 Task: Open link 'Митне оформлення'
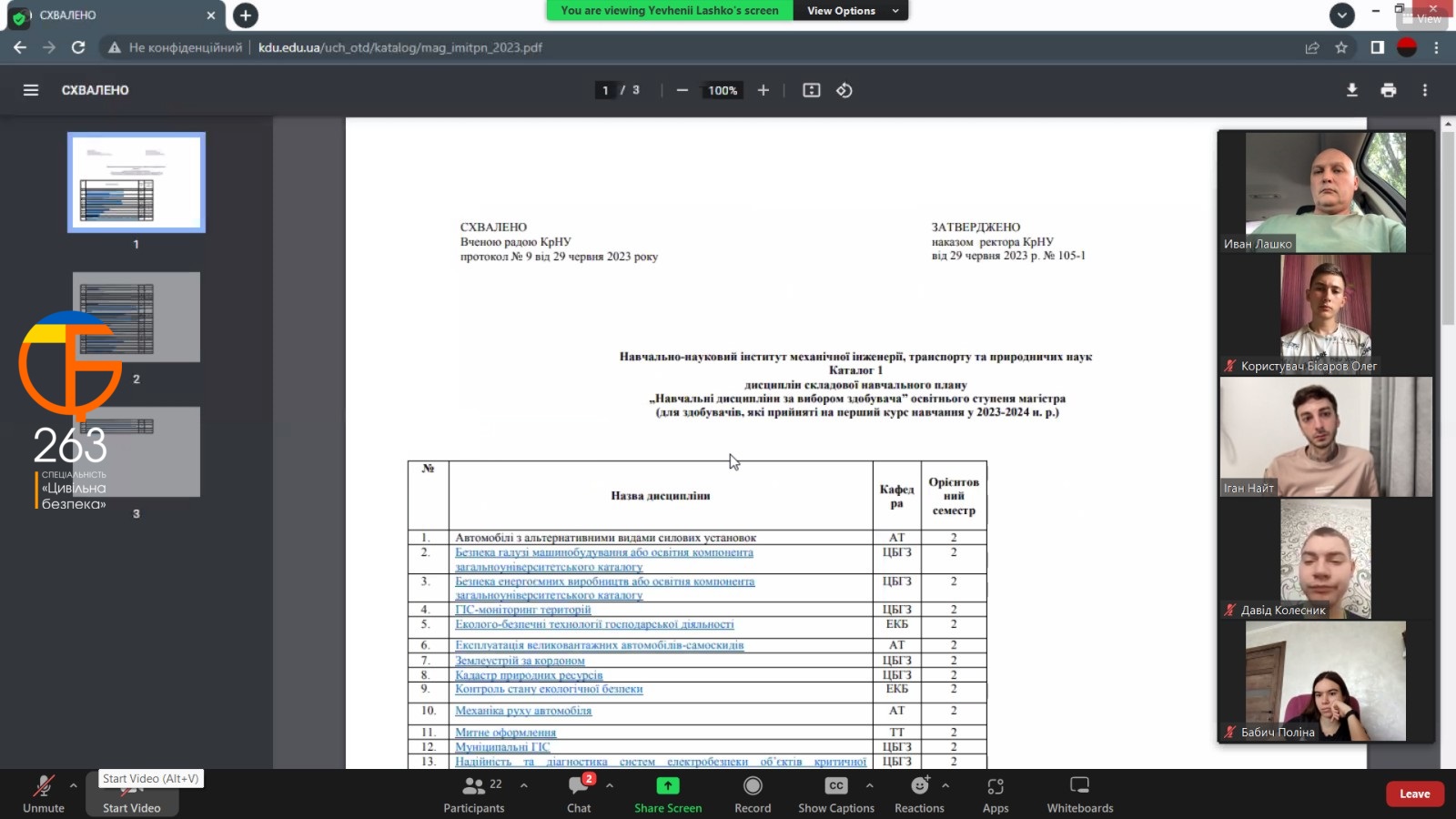click(505, 733)
